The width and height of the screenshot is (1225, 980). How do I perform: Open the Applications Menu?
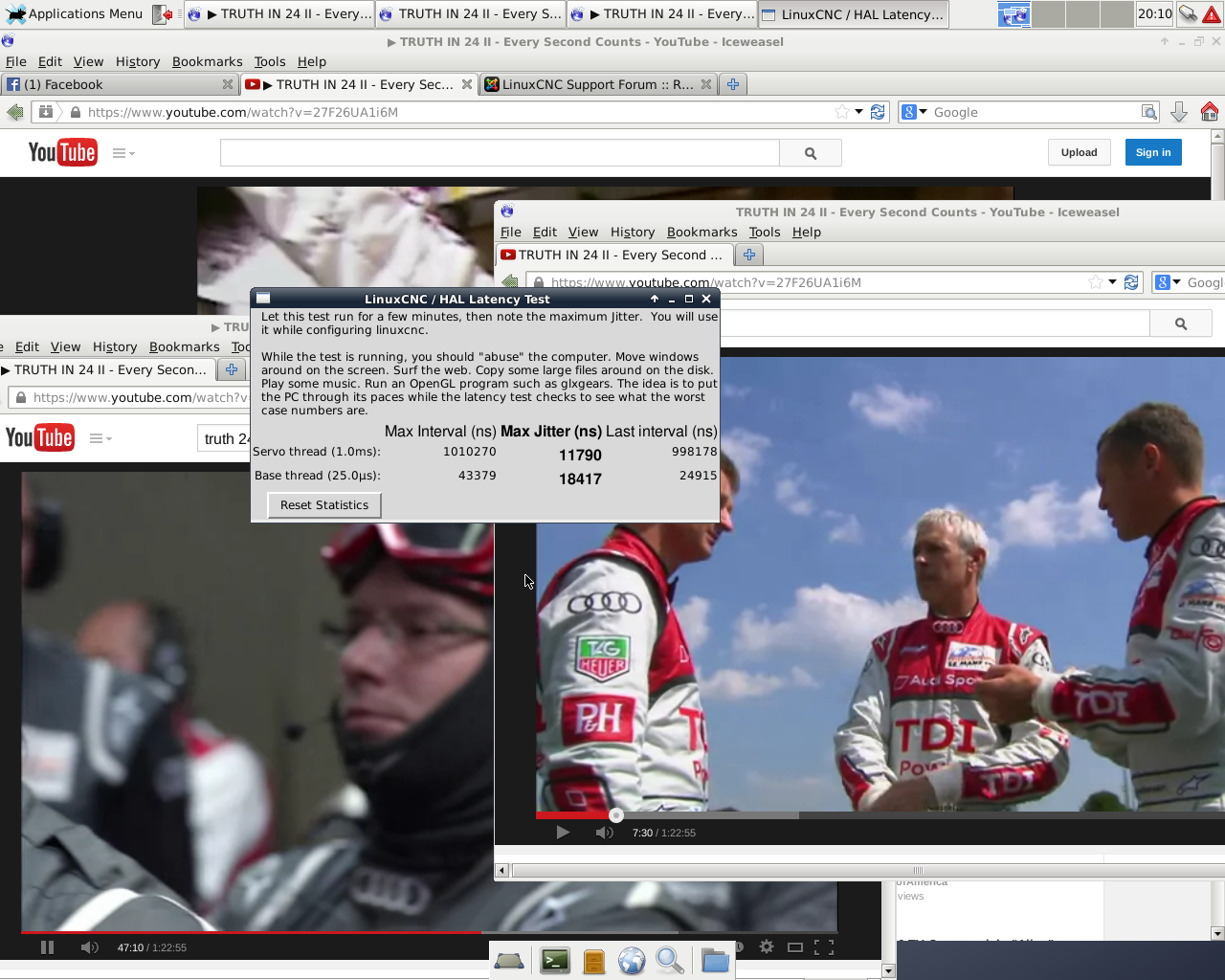click(x=74, y=13)
